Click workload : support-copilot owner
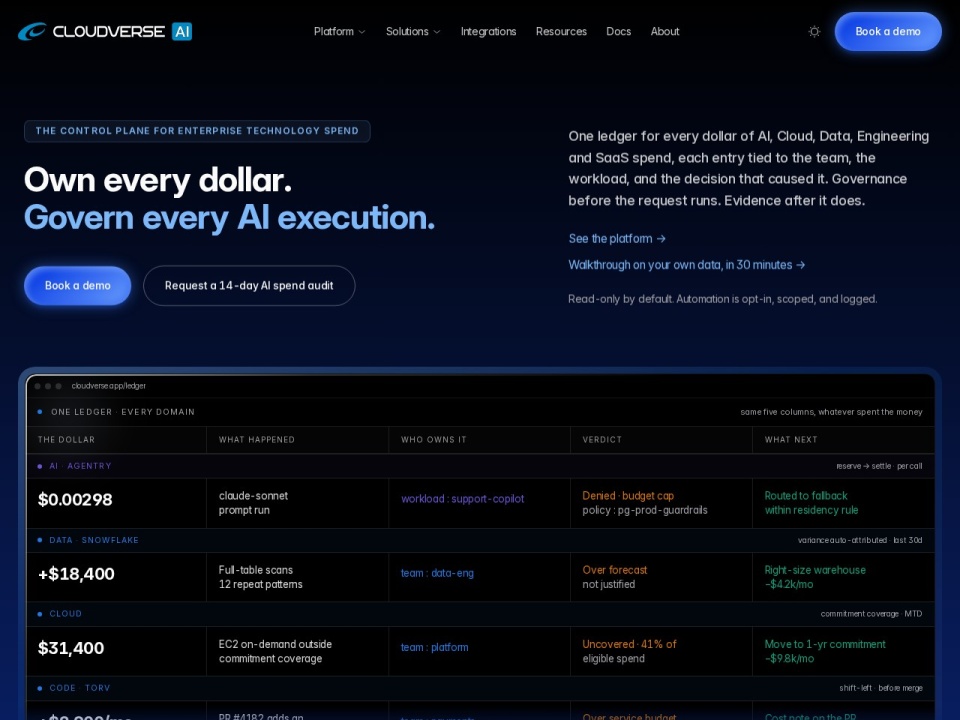 point(462,499)
